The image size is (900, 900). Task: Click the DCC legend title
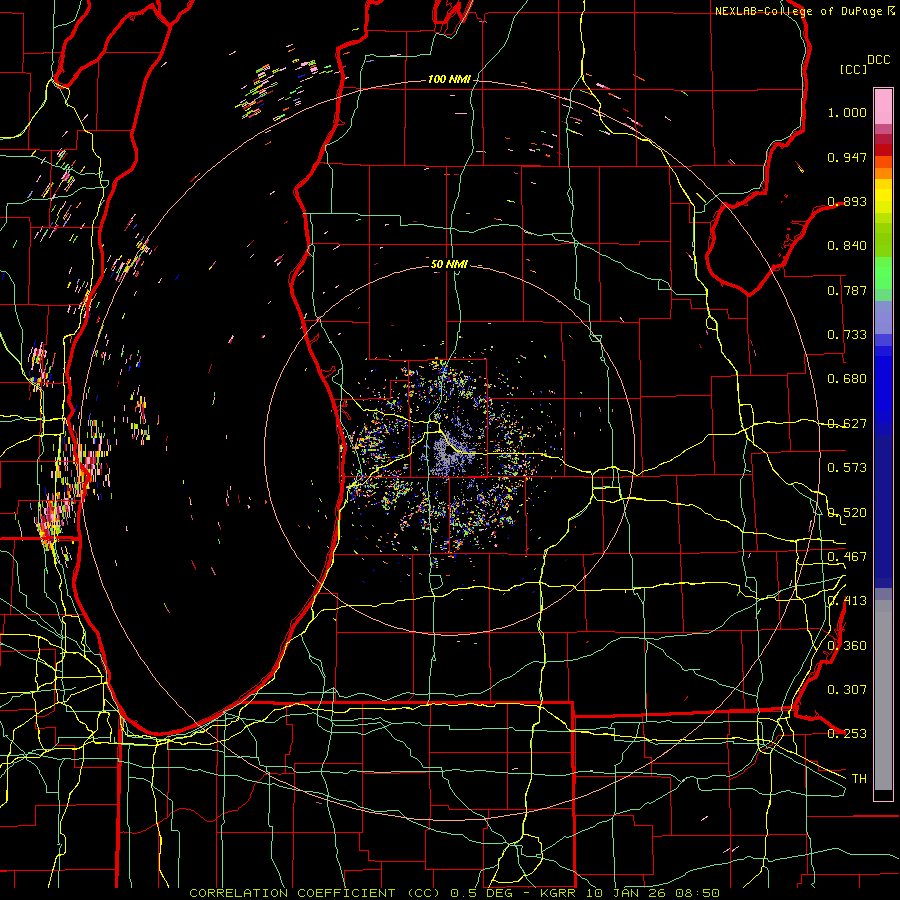(878, 60)
